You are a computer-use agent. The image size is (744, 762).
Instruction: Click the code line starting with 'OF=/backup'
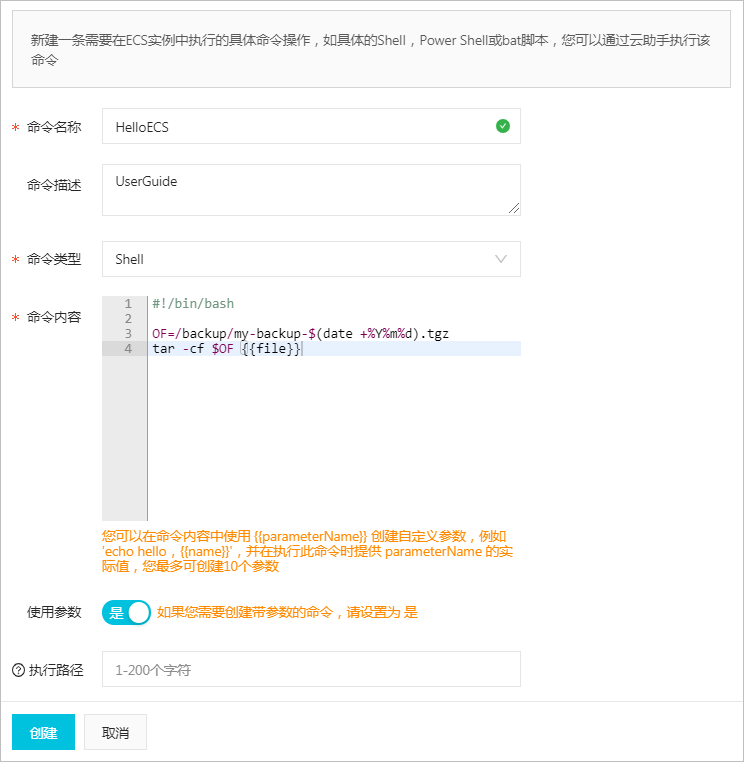pos(300,334)
